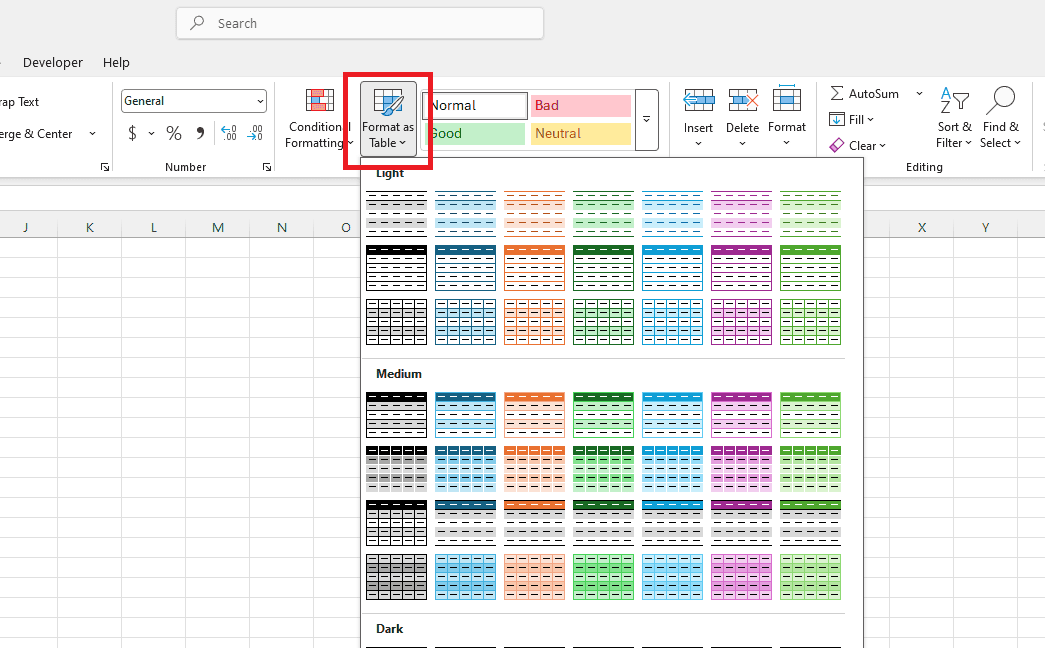Click the Delete cells icon

pos(742,100)
